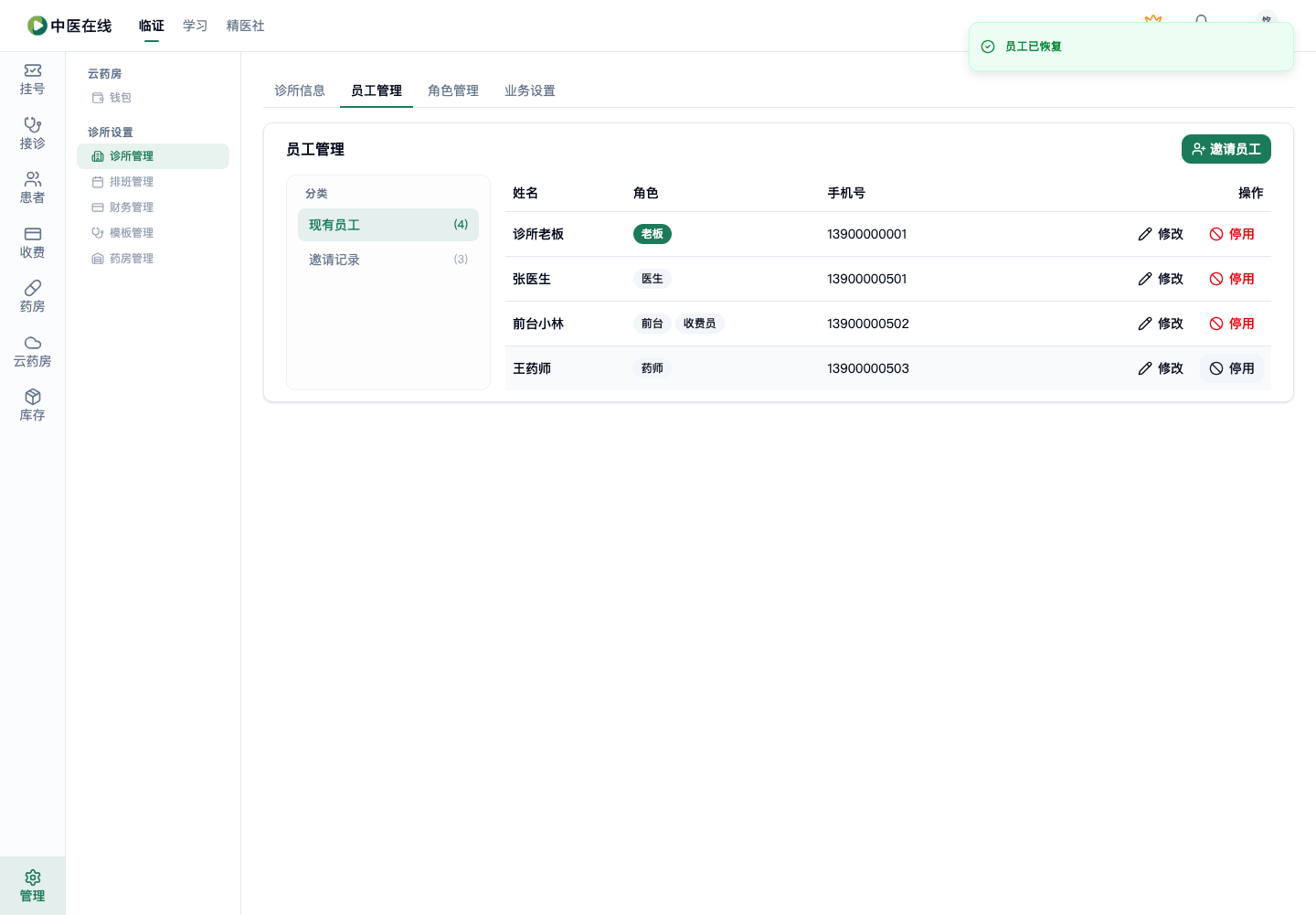This screenshot has width=1316, height=915.
Task: Click the name 张医生
Action: pyautogui.click(x=532, y=279)
